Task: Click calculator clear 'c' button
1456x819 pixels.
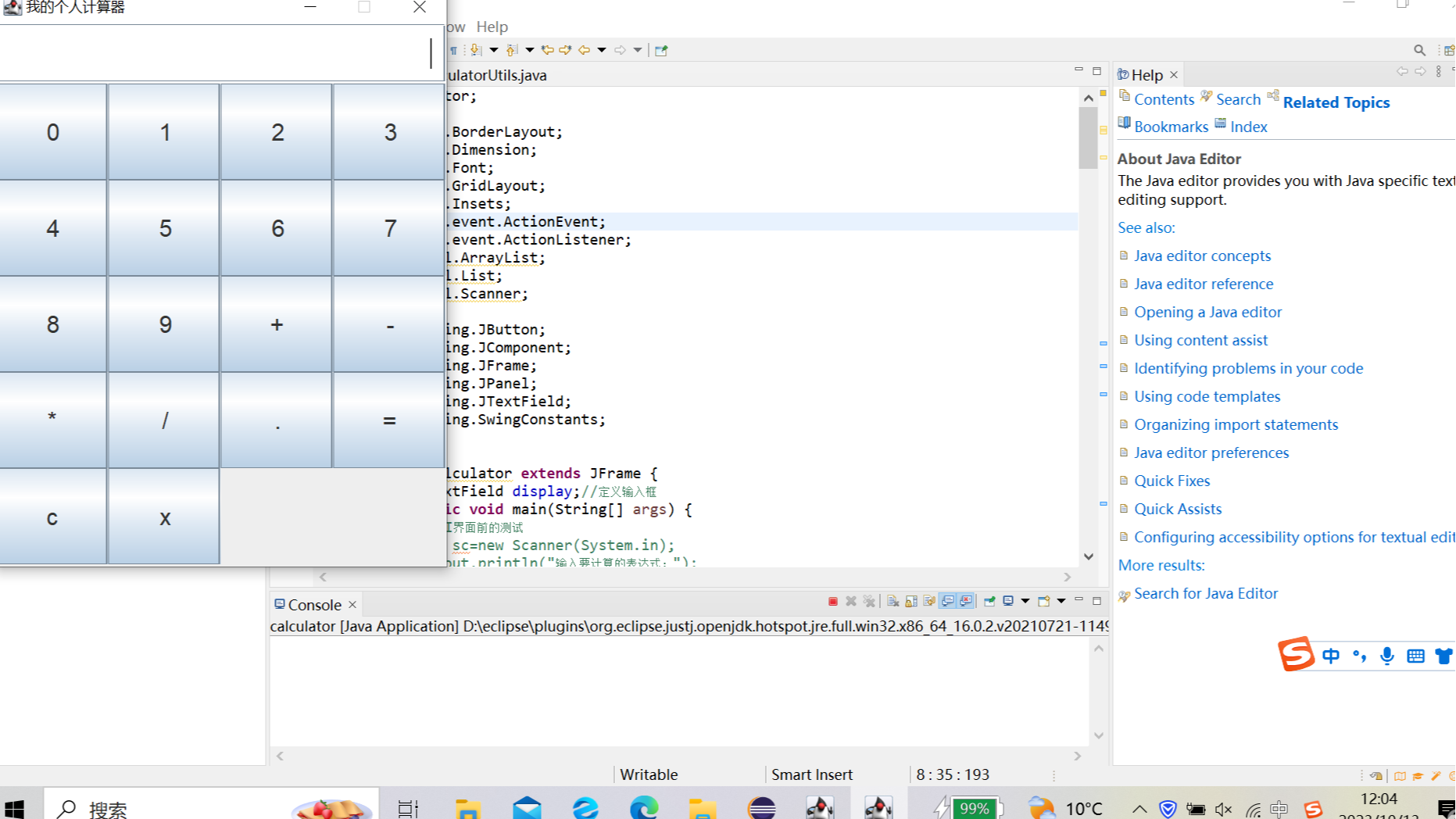Action: point(52,517)
